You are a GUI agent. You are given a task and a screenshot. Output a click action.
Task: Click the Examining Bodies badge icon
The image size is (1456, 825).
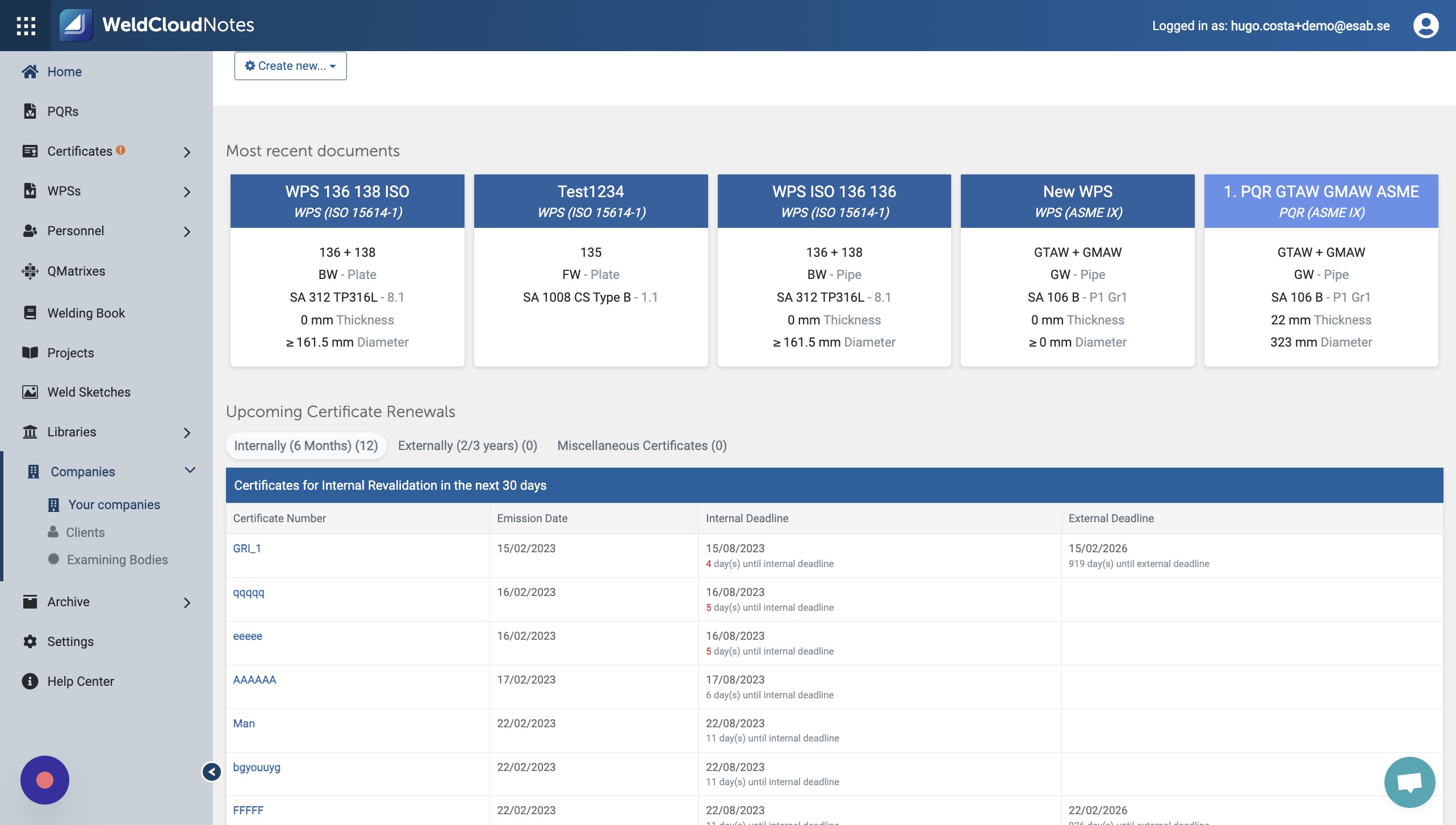pyautogui.click(x=53, y=559)
